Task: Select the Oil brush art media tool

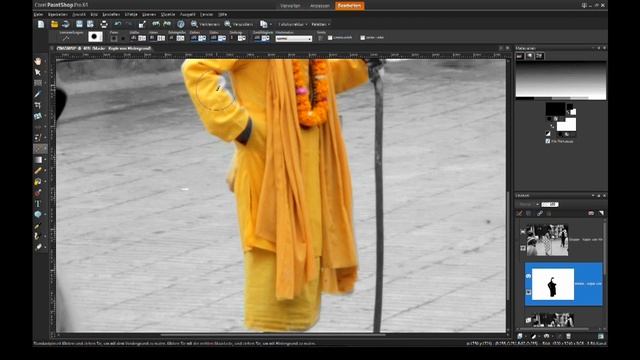Action: tap(38, 247)
